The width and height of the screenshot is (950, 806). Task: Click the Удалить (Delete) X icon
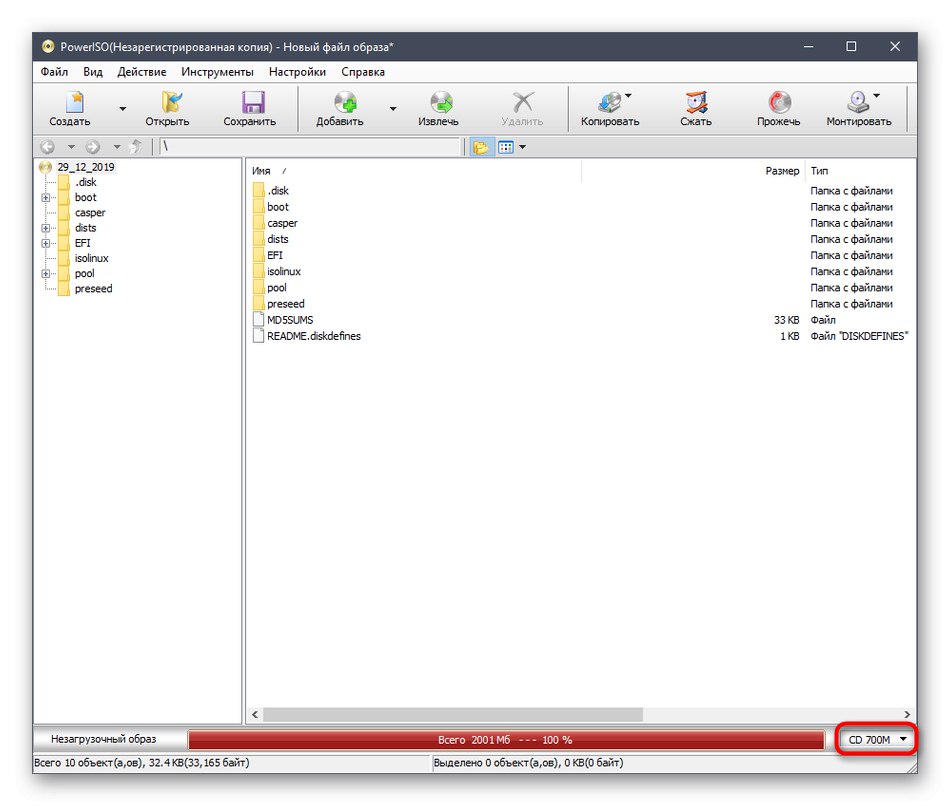[x=522, y=102]
